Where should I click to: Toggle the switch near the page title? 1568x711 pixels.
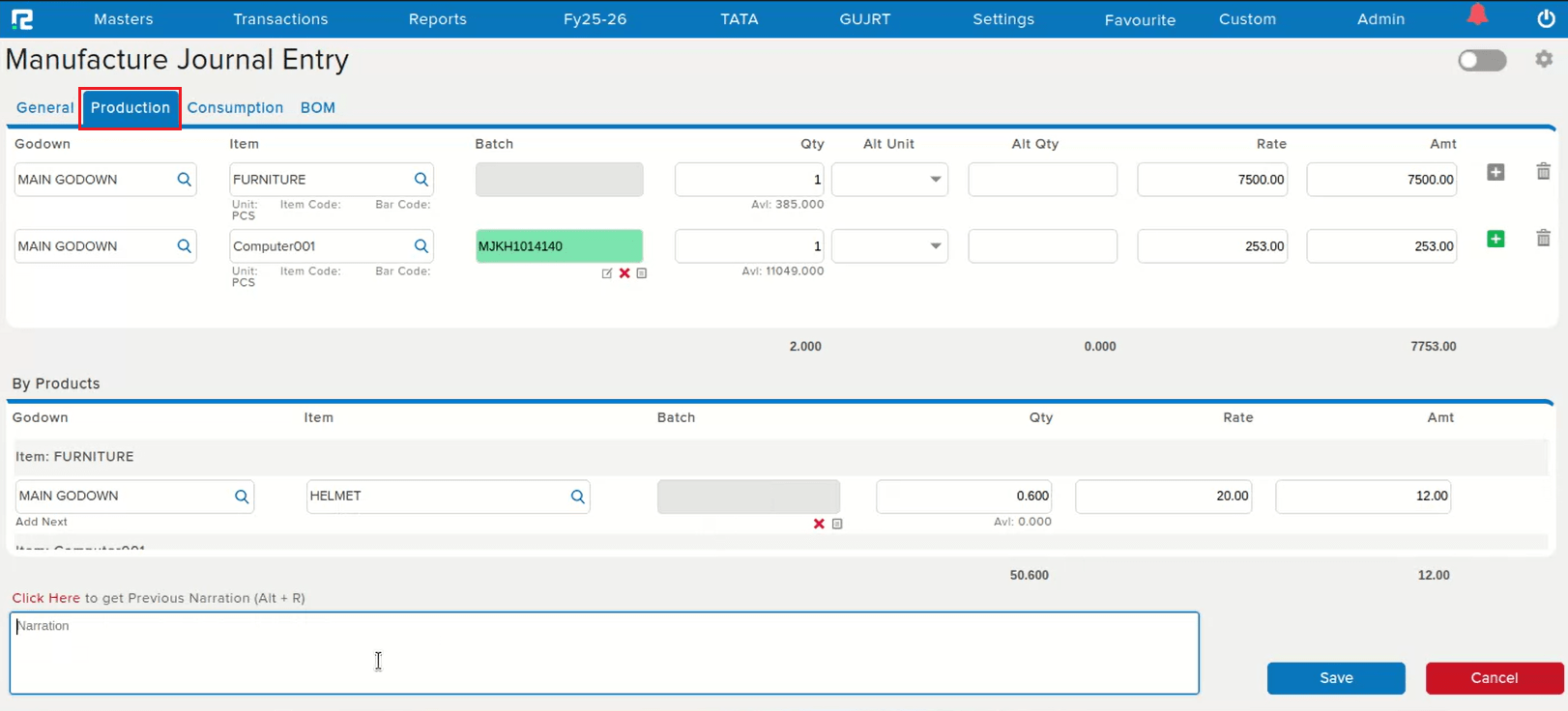click(1482, 60)
